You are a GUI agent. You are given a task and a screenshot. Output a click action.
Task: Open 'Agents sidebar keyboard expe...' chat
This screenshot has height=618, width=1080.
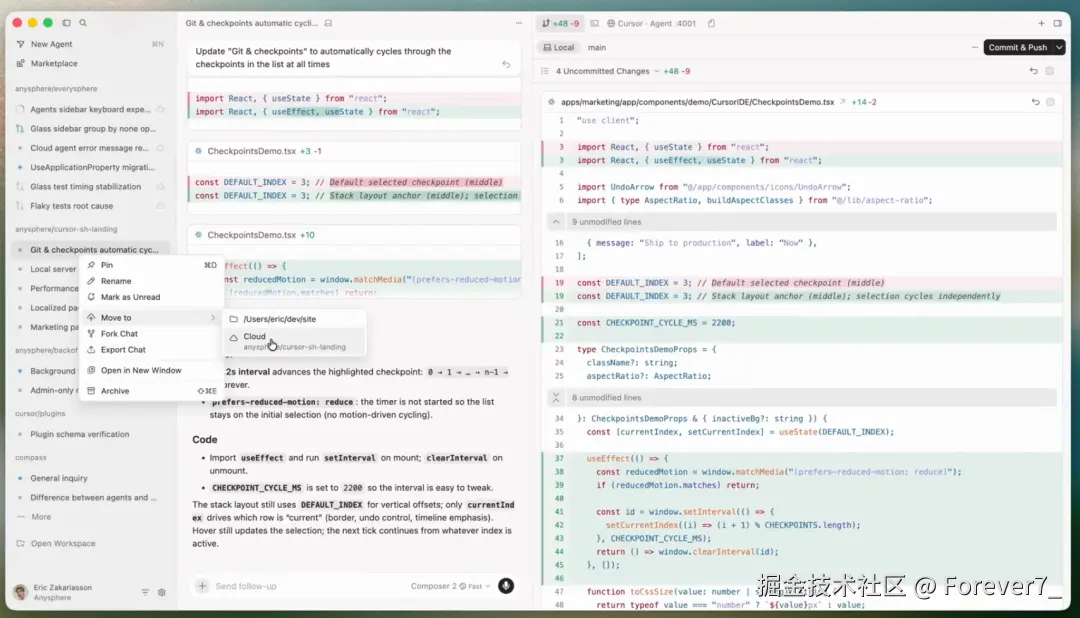[90, 109]
